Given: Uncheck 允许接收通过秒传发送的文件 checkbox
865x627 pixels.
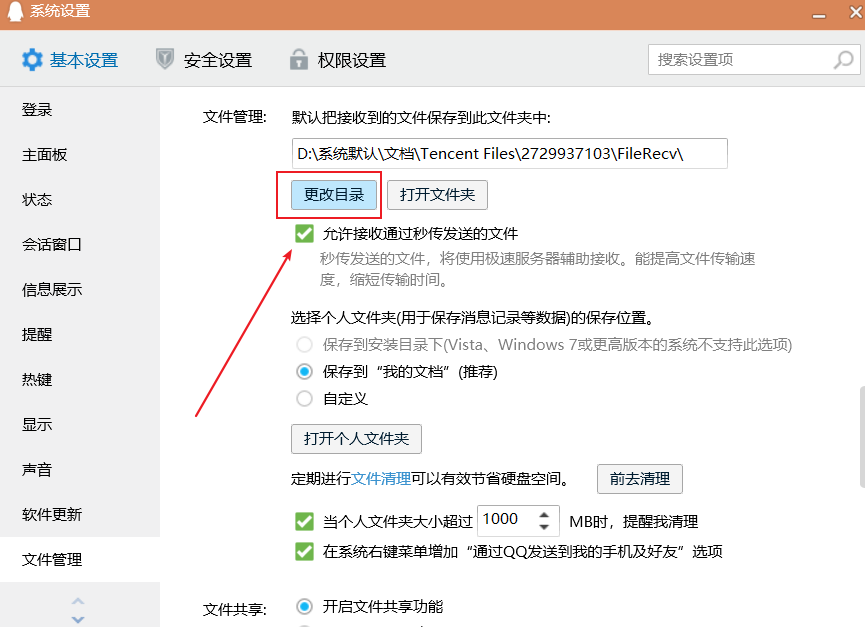Looking at the screenshot, I should (x=304, y=234).
